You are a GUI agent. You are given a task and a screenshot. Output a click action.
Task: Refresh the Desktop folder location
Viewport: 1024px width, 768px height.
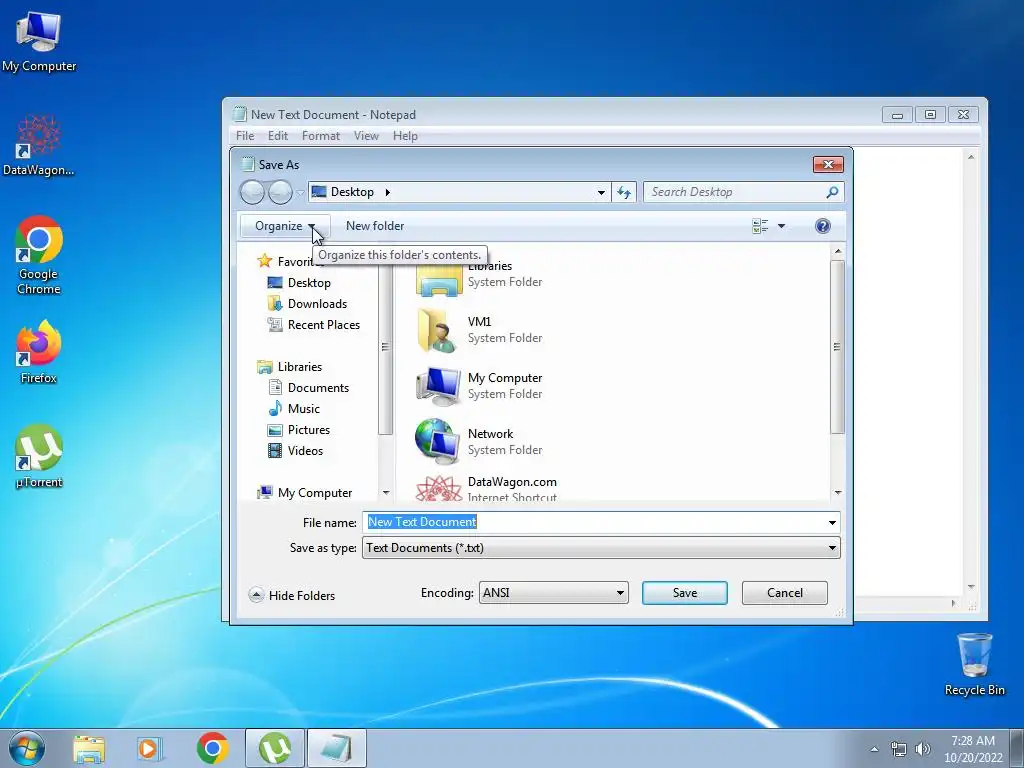(624, 192)
